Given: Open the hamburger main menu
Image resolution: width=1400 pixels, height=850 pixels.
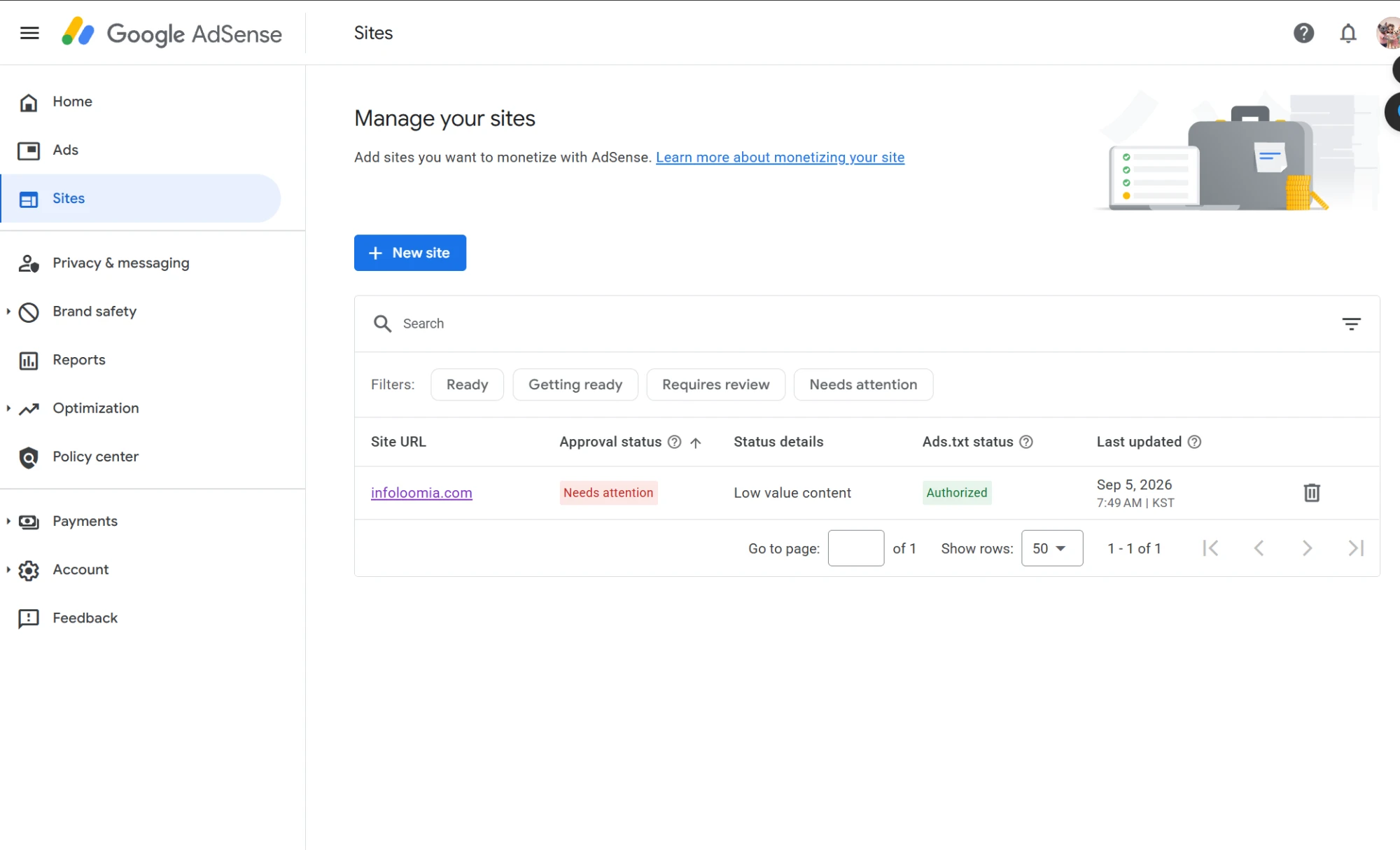Looking at the screenshot, I should (x=29, y=33).
